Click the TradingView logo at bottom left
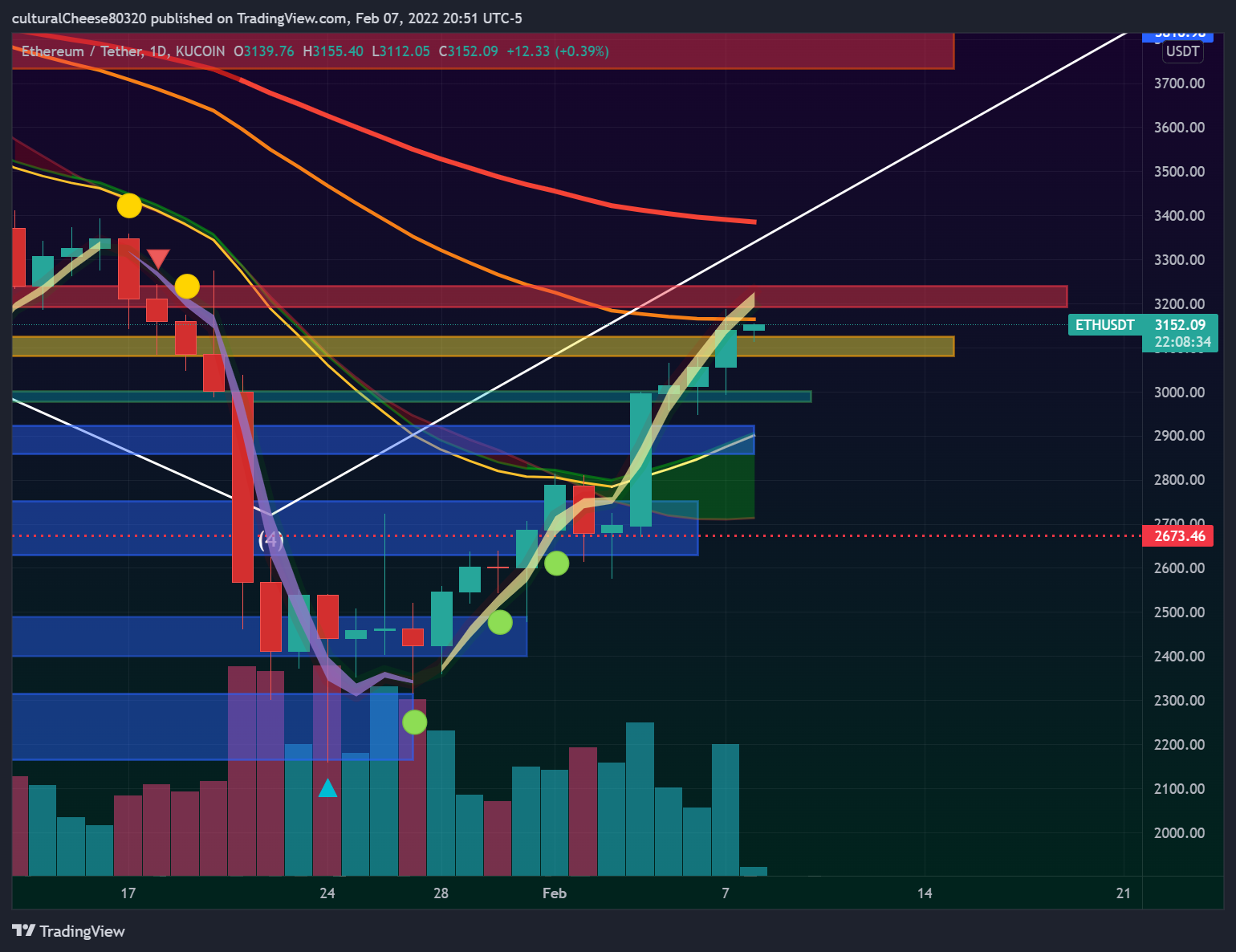Viewport: 1236px width, 952px height. click(x=69, y=931)
